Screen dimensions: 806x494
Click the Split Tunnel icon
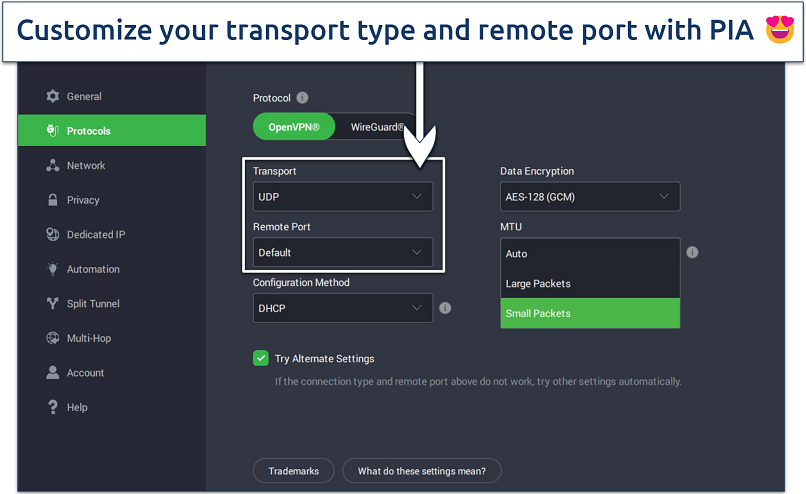click(x=53, y=303)
